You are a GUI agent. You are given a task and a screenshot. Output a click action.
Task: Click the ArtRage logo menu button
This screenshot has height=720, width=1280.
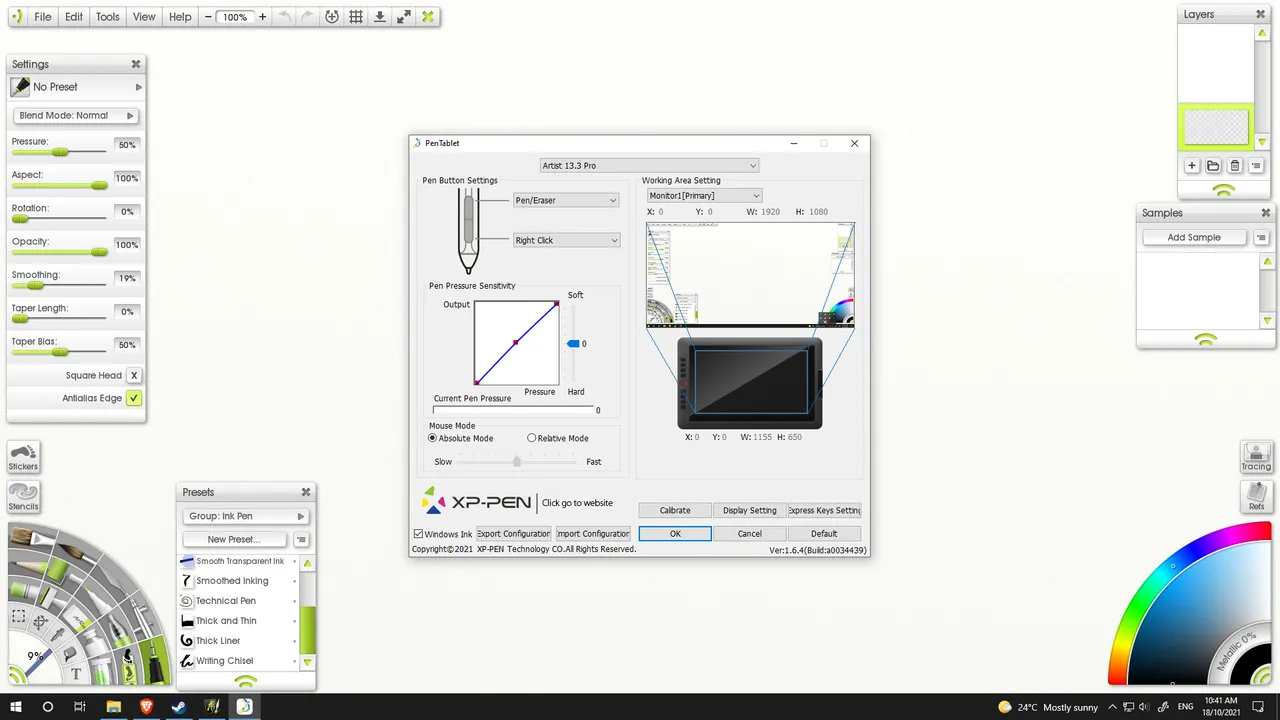(x=16, y=17)
